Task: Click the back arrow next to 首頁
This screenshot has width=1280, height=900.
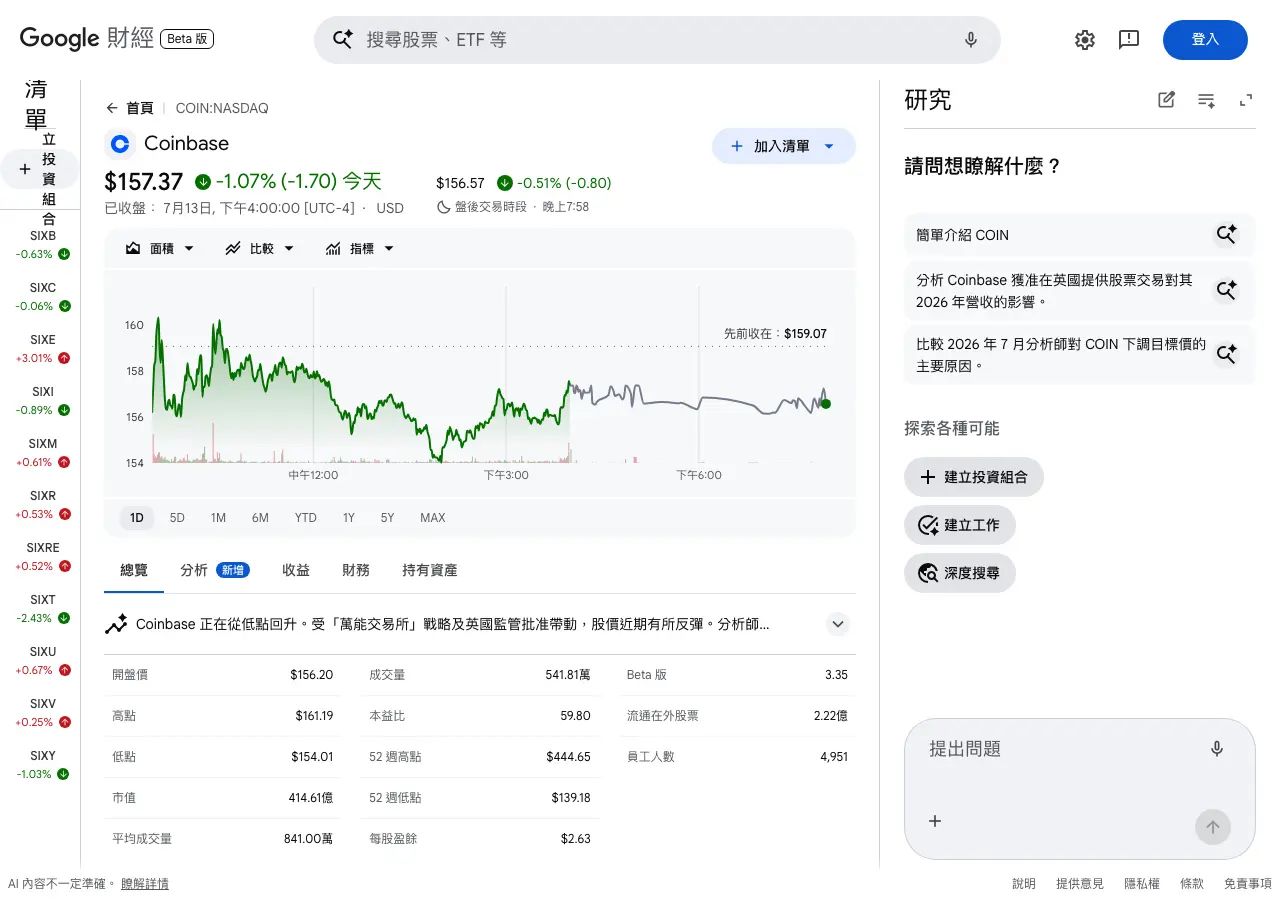Action: click(x=112, y=108)
